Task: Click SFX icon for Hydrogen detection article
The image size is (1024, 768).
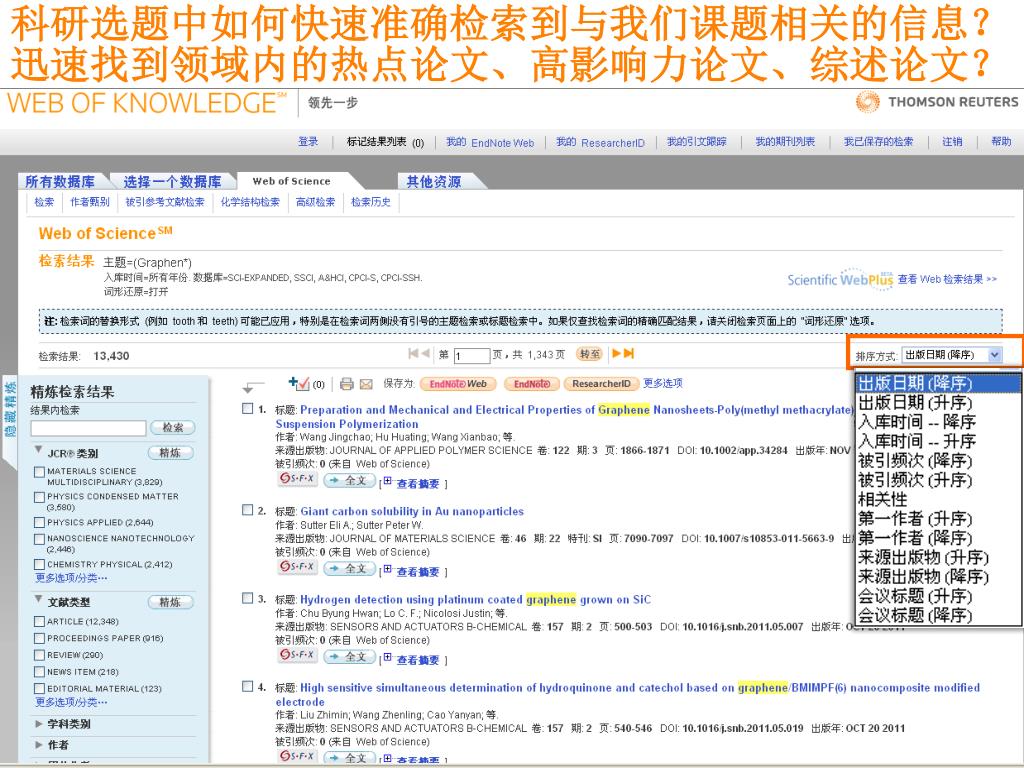Action: [297, 655]
